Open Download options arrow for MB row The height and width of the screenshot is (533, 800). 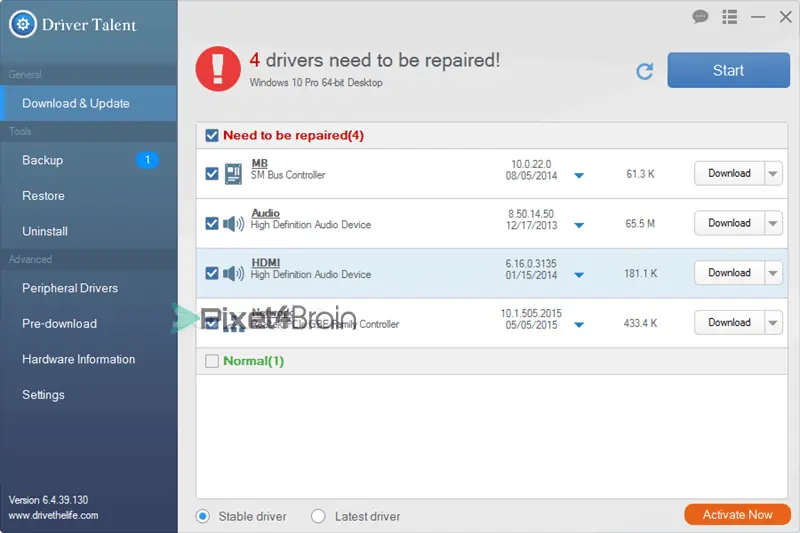tap(773, 173)
